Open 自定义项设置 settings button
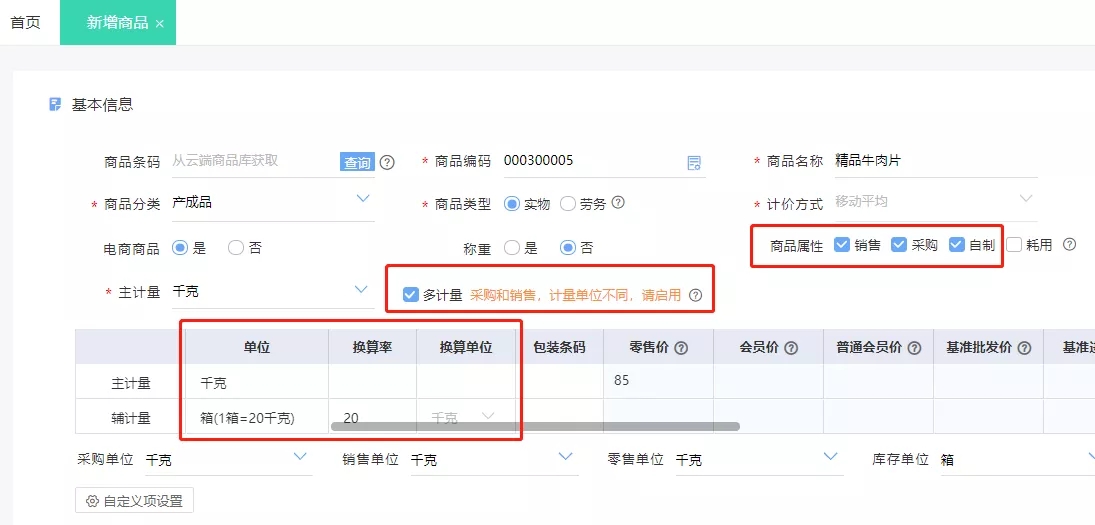 click(x=135, y=501)
